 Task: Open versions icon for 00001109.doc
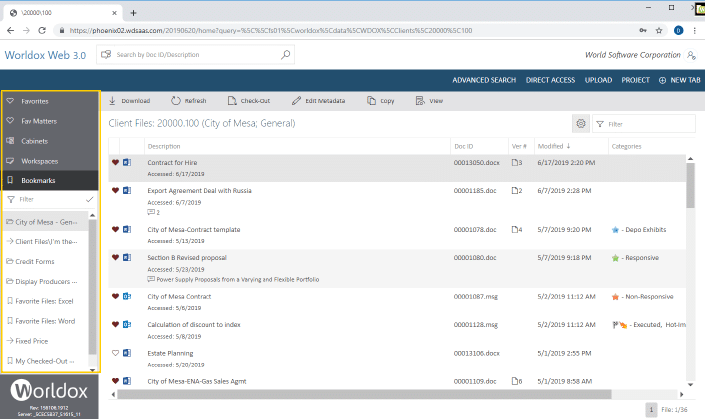517,381
